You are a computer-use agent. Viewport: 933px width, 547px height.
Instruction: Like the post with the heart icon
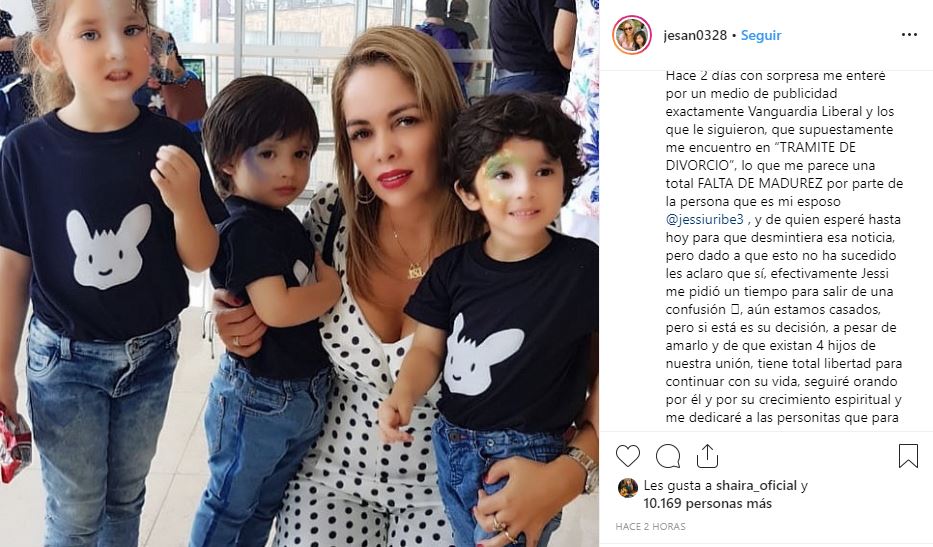(x=627, y=456)
